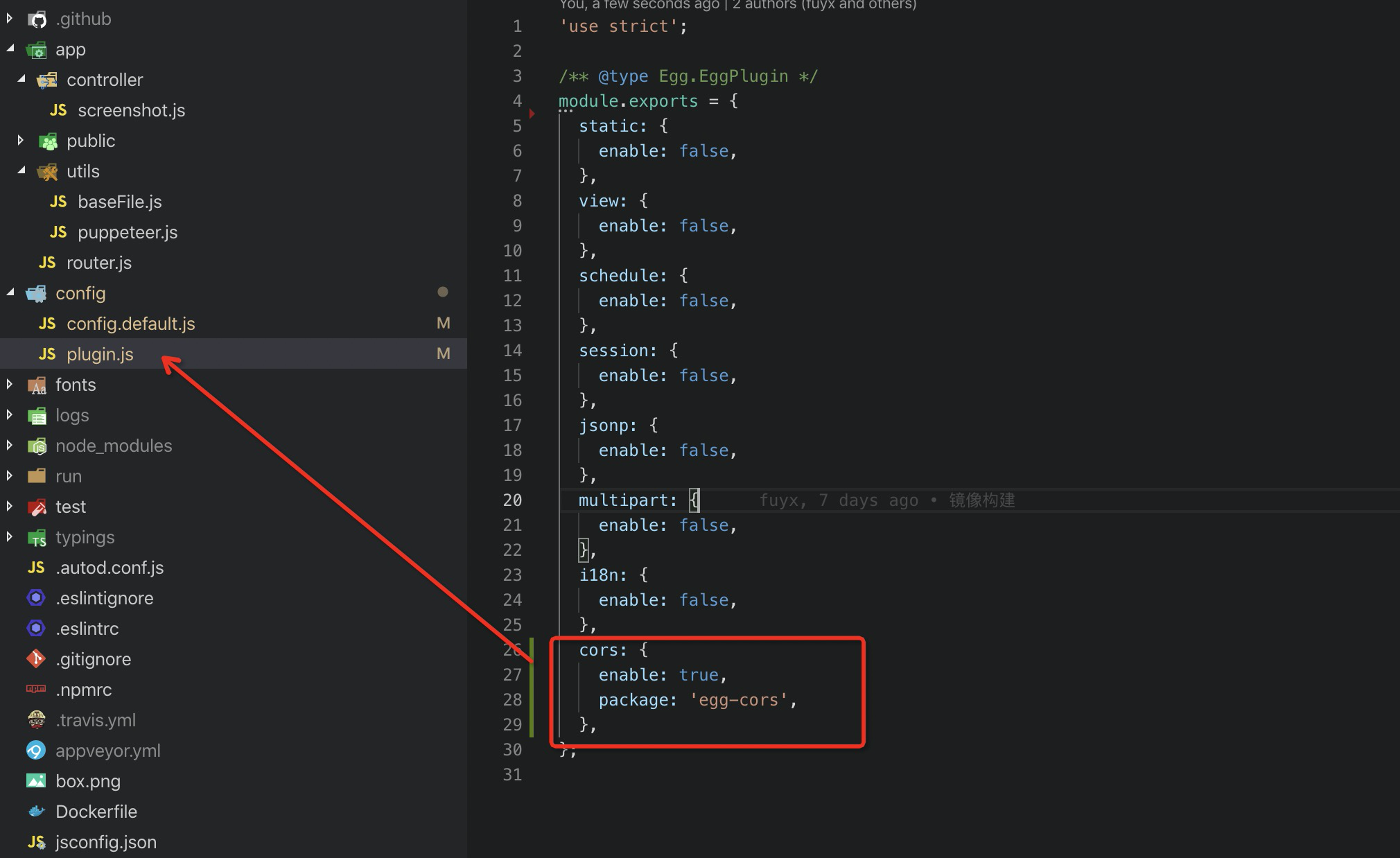The width and height of the screenshot is (1400, 858).
Task: Click the blame annotation on line 20
Action: pos(886,500)
